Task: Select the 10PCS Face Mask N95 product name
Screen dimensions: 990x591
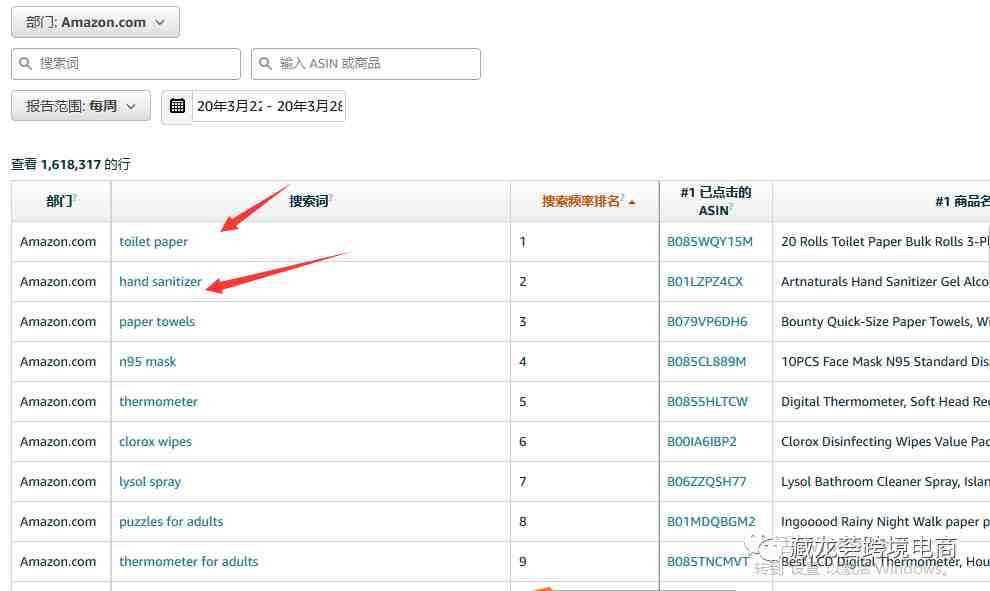Action: pyautogui.click(x=885, y=362)
